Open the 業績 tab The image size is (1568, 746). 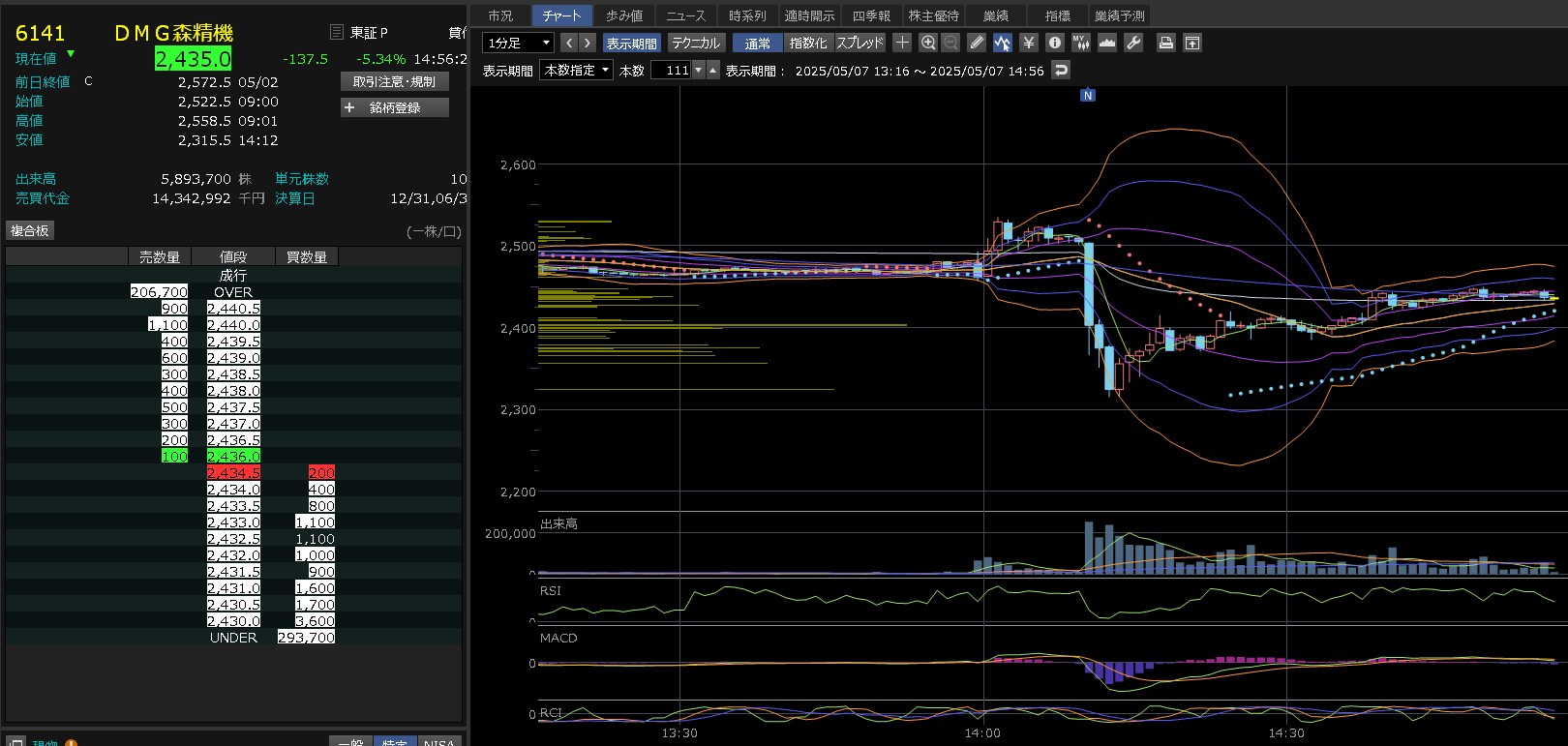[x=996, y=15]
